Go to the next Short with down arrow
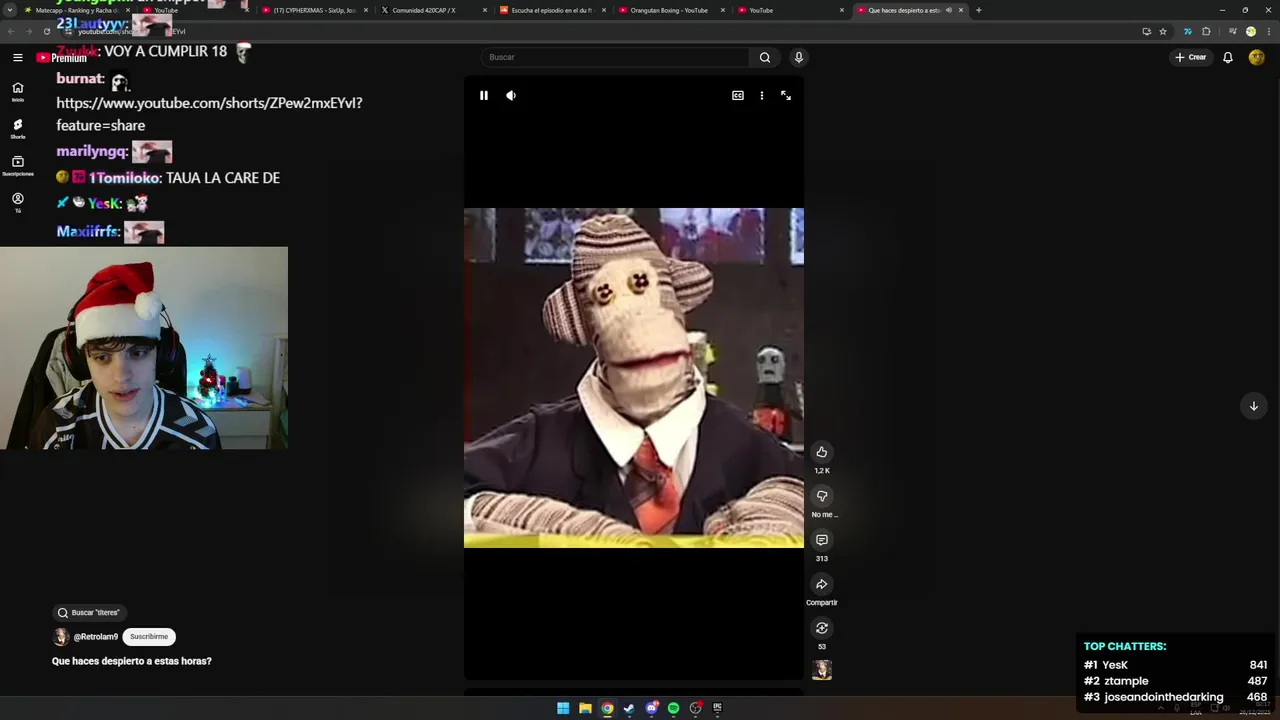1280x720 pixels. [1254, 406]
